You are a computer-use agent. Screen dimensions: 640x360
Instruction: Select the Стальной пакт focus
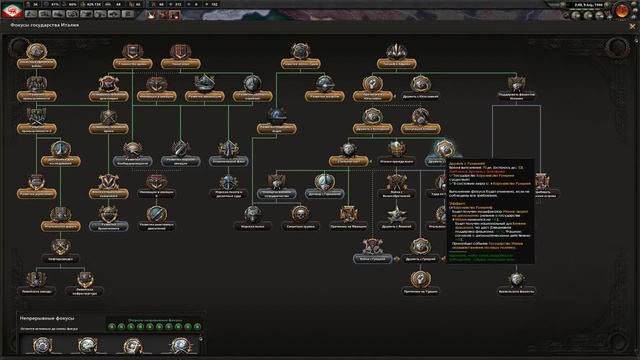348,154
